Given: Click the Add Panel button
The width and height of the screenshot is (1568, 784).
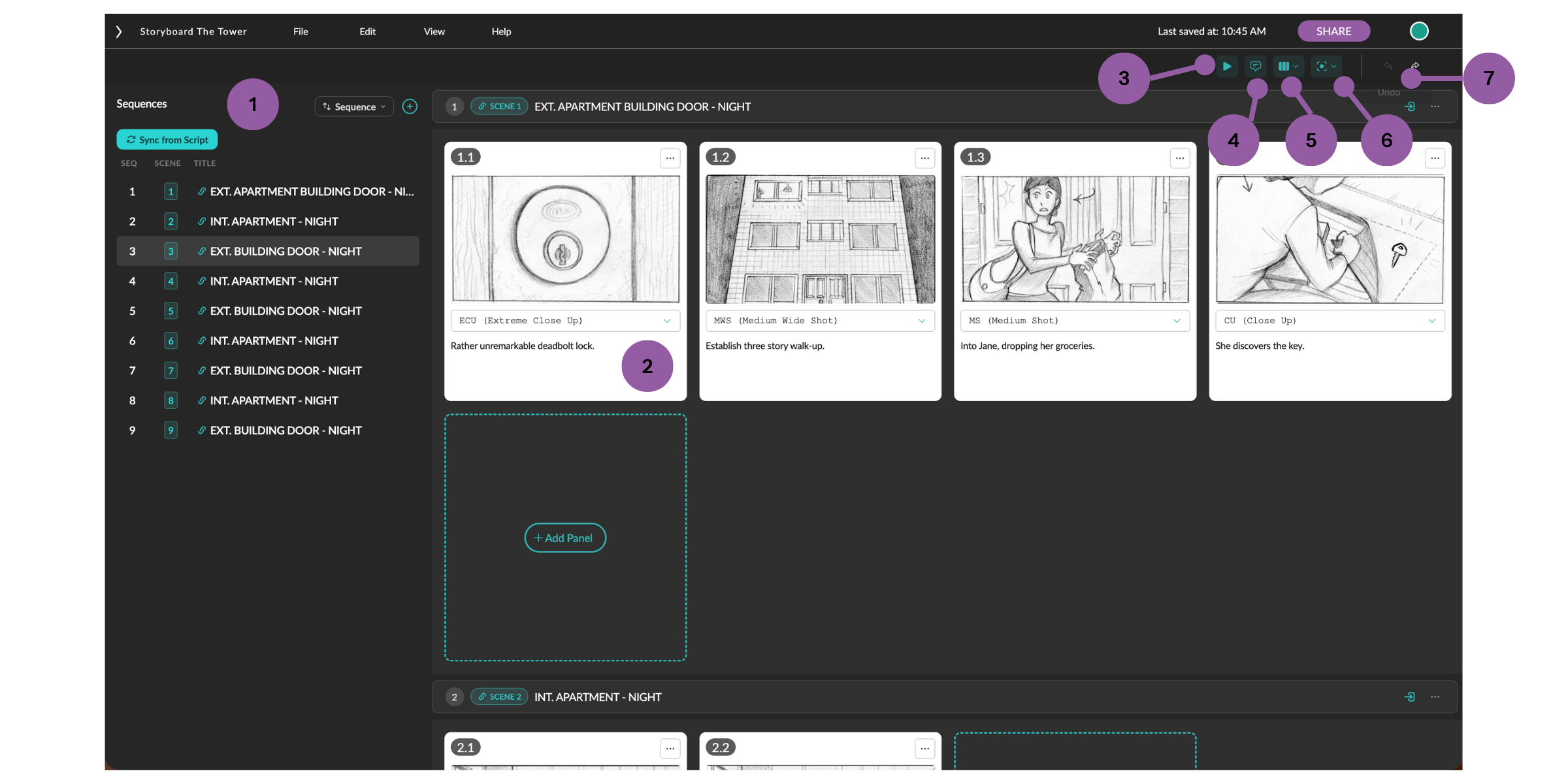Looking at the screenshot, I should click(565, 538).
